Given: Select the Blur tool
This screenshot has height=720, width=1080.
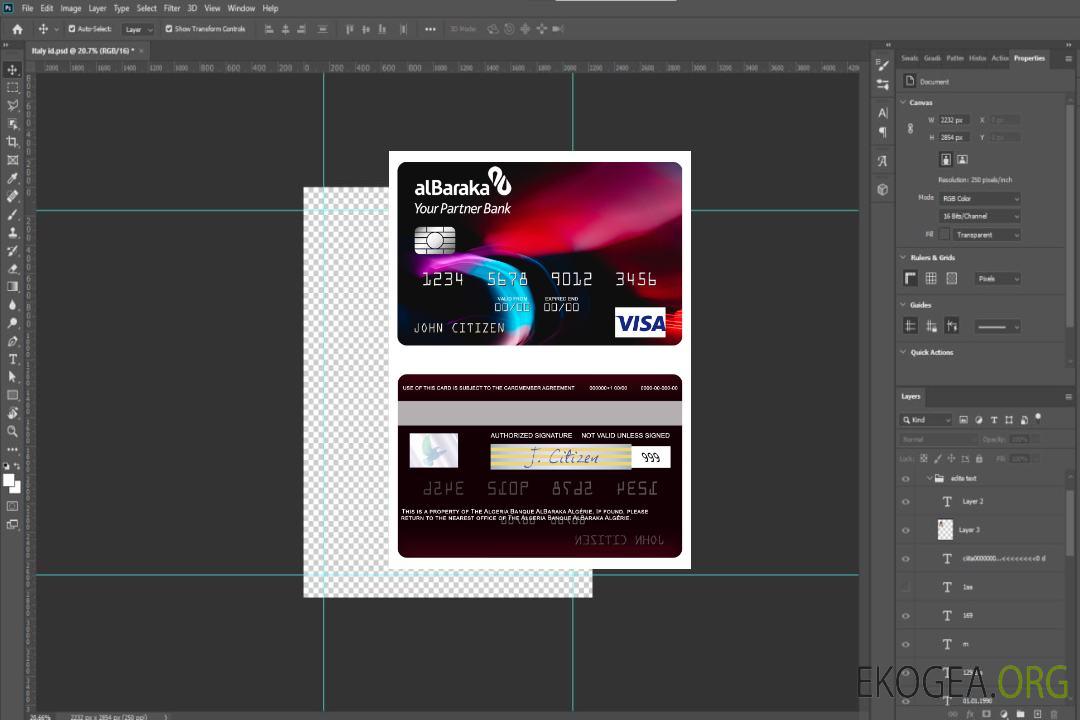Looking at the screenshot, I should pyautogui.click(x=12, y=305).
